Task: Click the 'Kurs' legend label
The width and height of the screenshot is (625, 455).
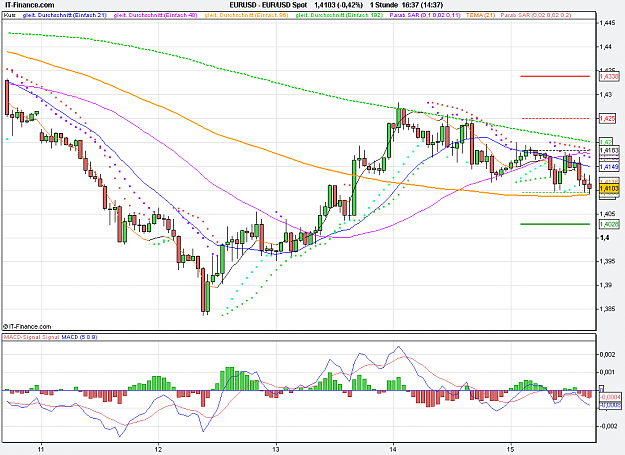Action: (10, 15)
